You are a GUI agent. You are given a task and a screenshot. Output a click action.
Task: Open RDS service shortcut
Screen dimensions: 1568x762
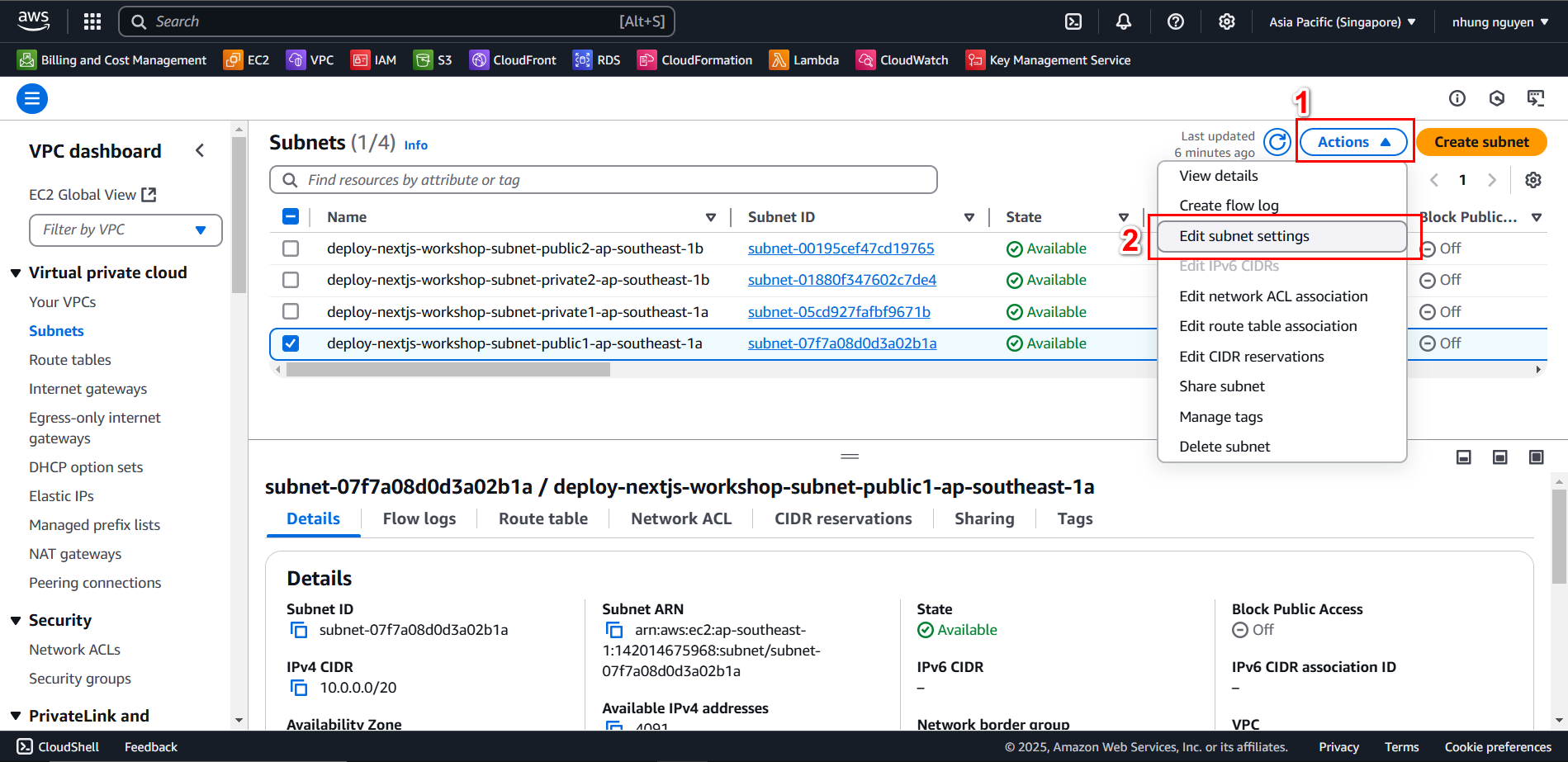(x=596, y=60)
